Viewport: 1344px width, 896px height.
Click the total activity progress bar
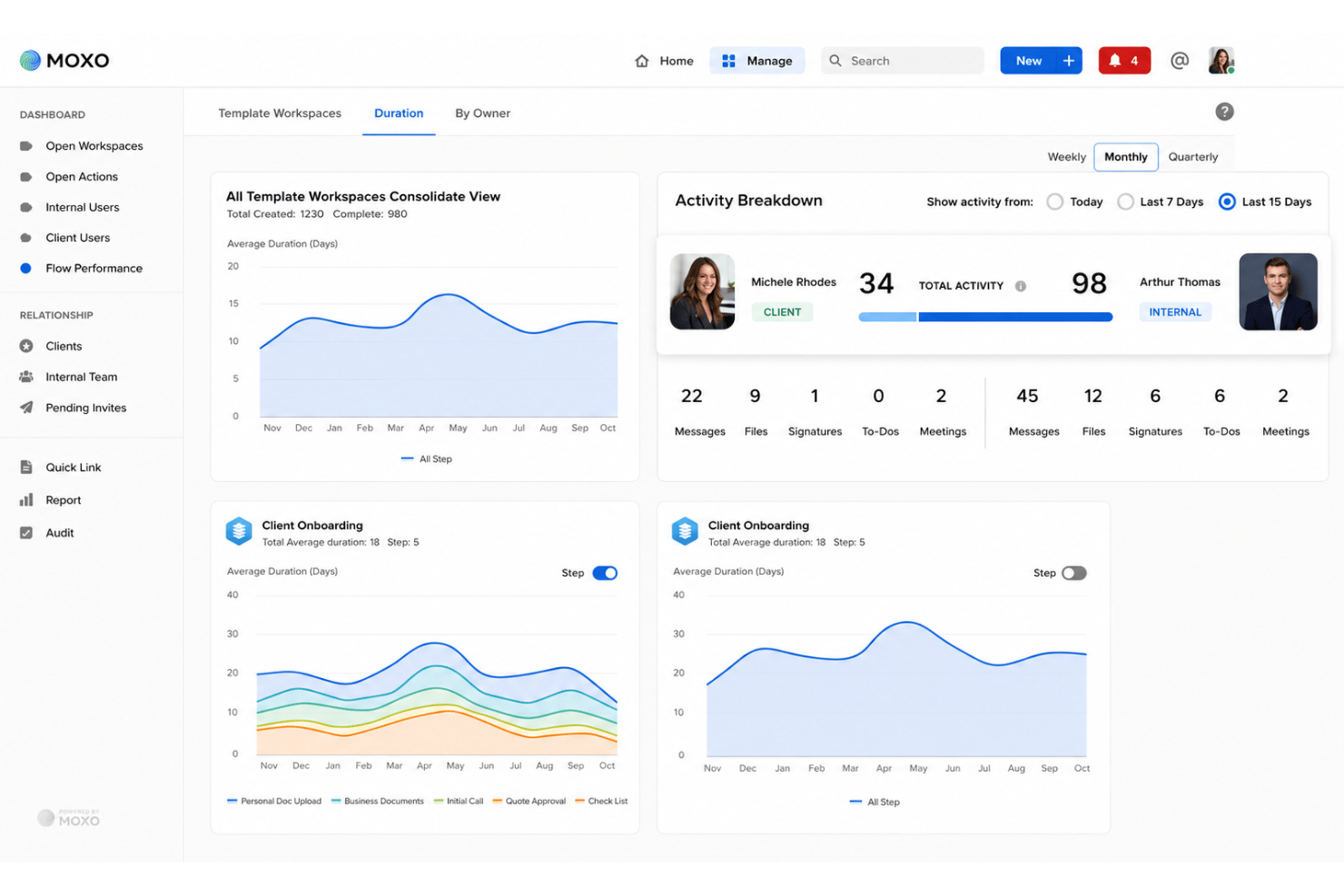click(x=985, y=317)
